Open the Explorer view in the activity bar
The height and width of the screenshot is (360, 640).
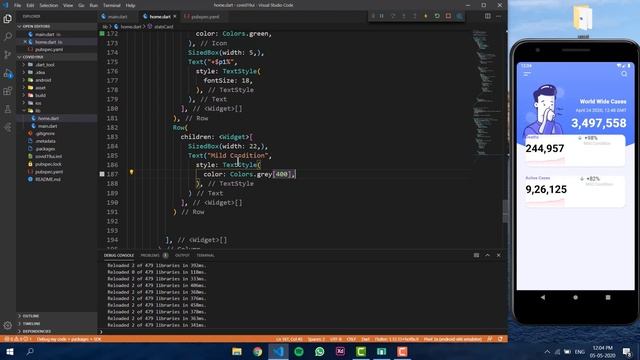coord(7,19)
